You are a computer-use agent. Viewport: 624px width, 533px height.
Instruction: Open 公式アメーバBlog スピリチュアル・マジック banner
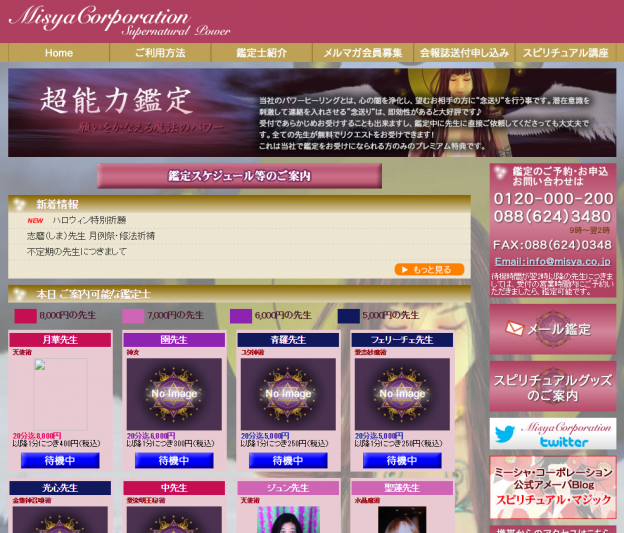(553, 488)
